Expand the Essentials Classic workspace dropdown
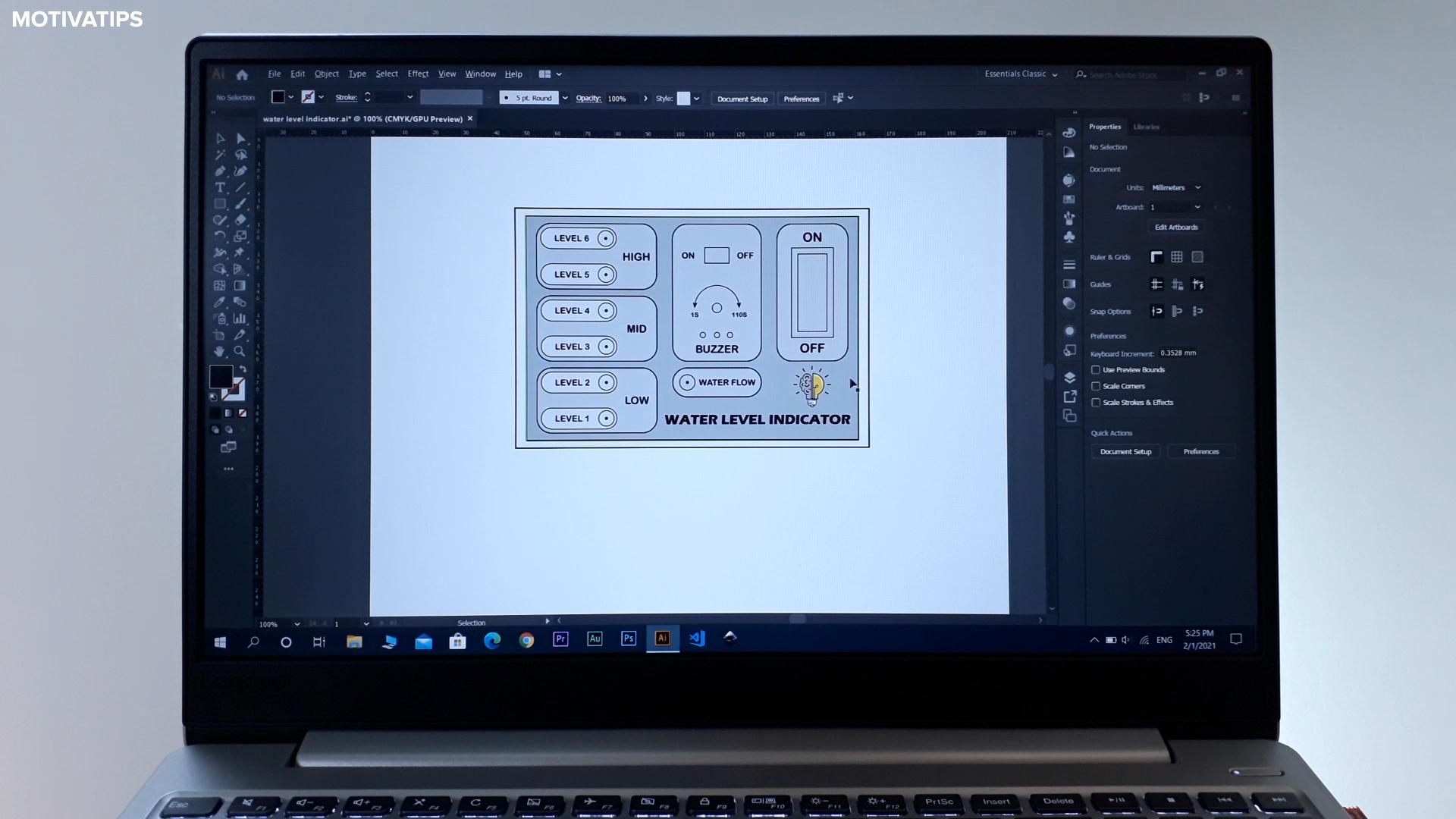This screenshot has width=1456, height=819. pyautogui.click(x=1021, y=74)
